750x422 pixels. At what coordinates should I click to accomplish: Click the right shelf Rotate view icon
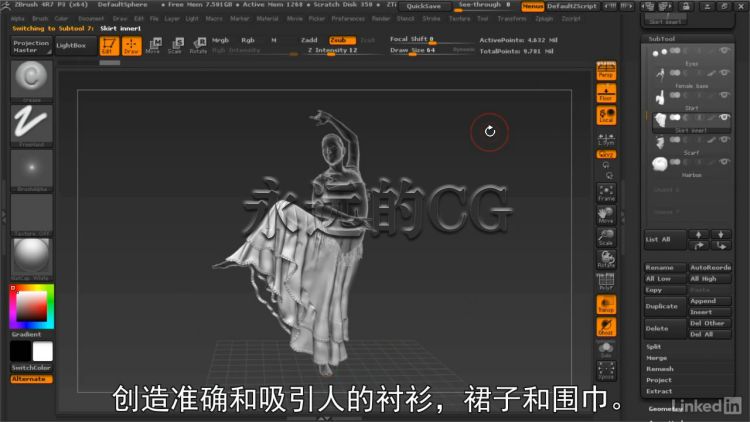coord(606,259)
